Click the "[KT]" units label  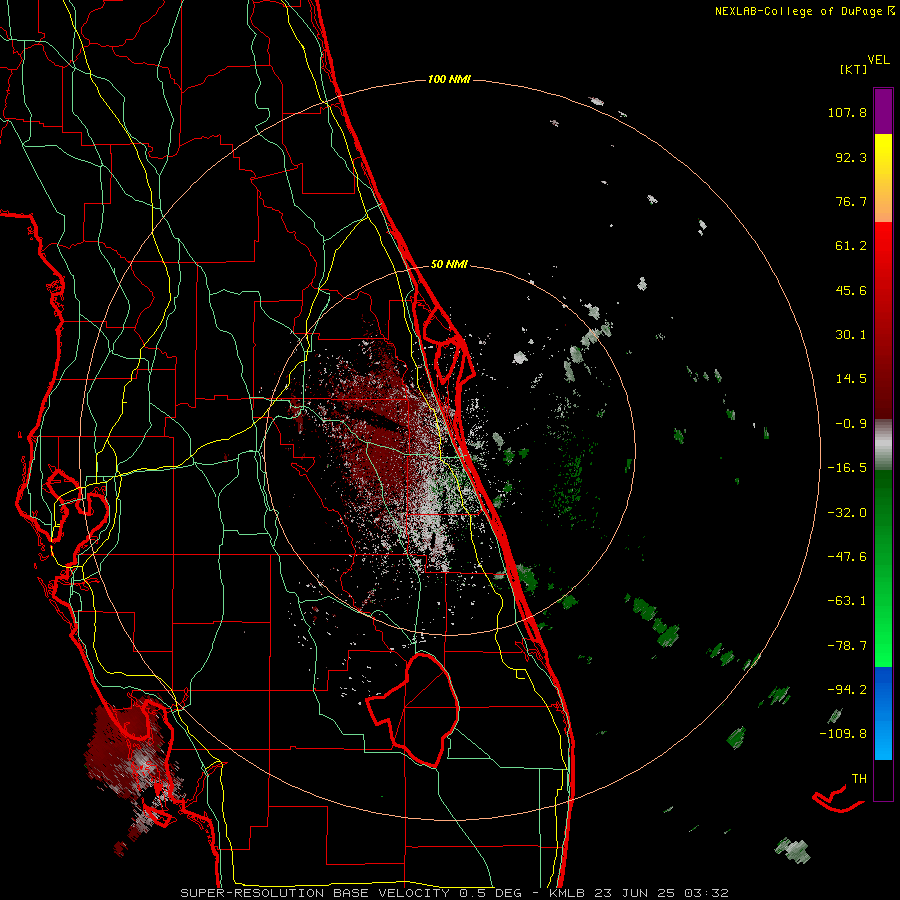854,69
